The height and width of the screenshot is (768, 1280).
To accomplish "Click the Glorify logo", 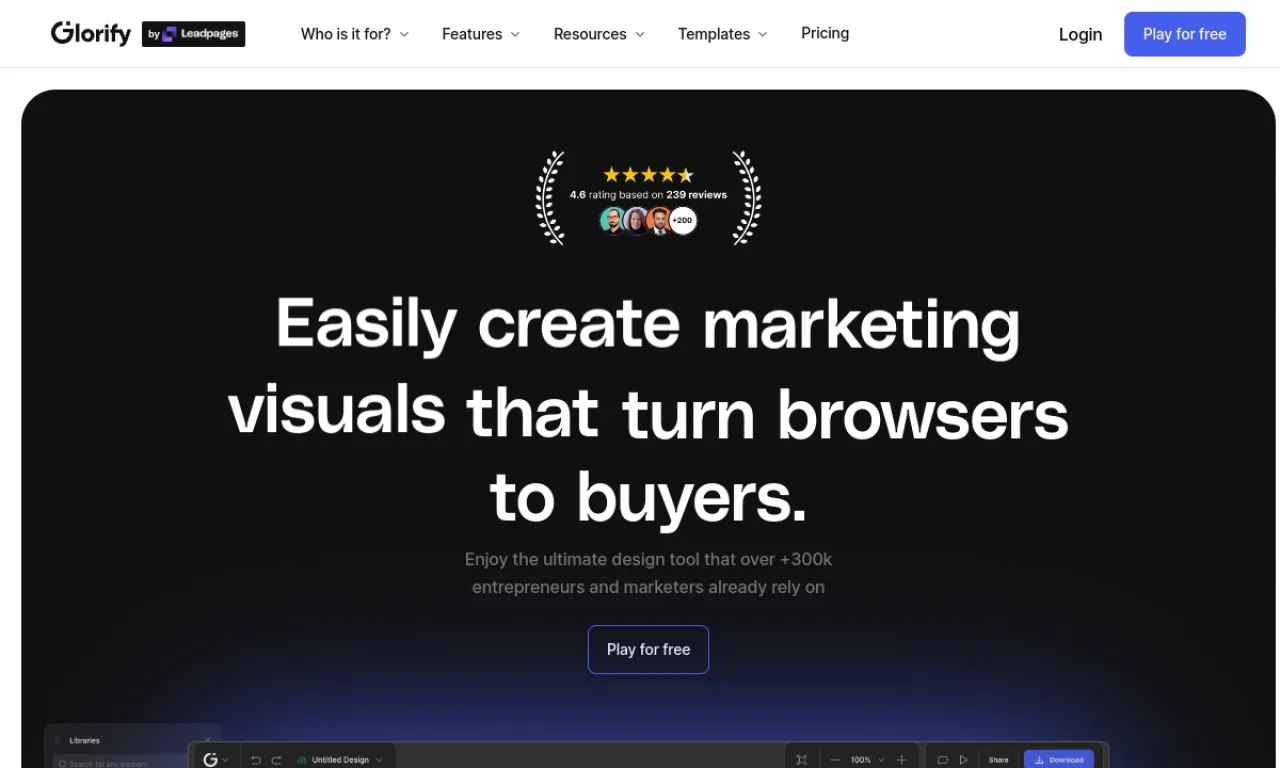I will tap(91, 33).
